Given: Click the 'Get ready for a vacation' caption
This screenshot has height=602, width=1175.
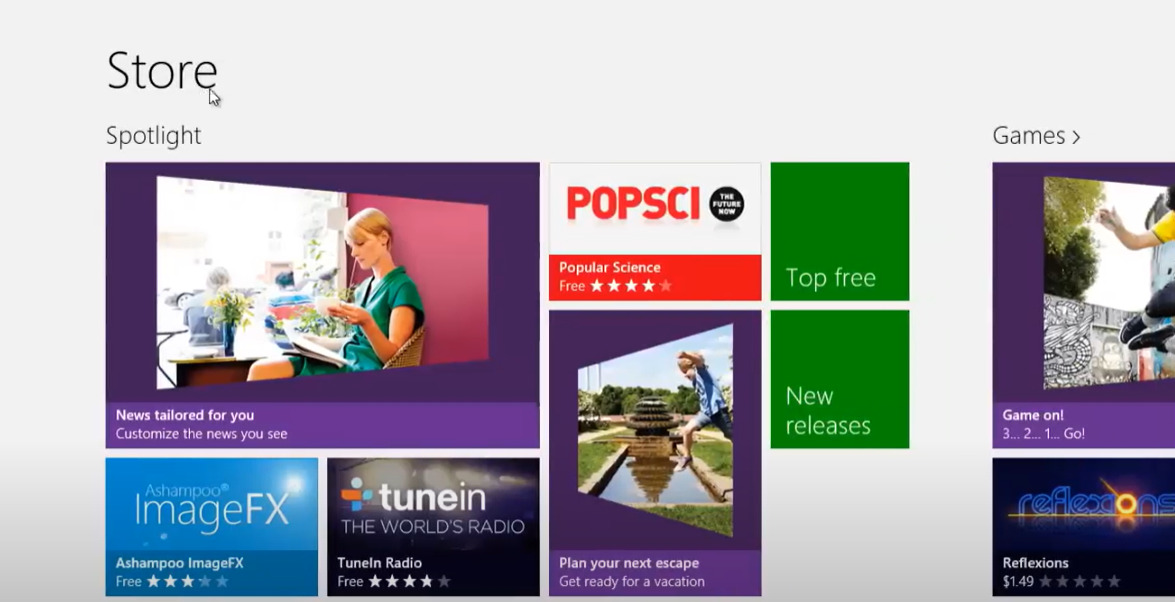Looking at the screenshot, I should coord(632,581).
